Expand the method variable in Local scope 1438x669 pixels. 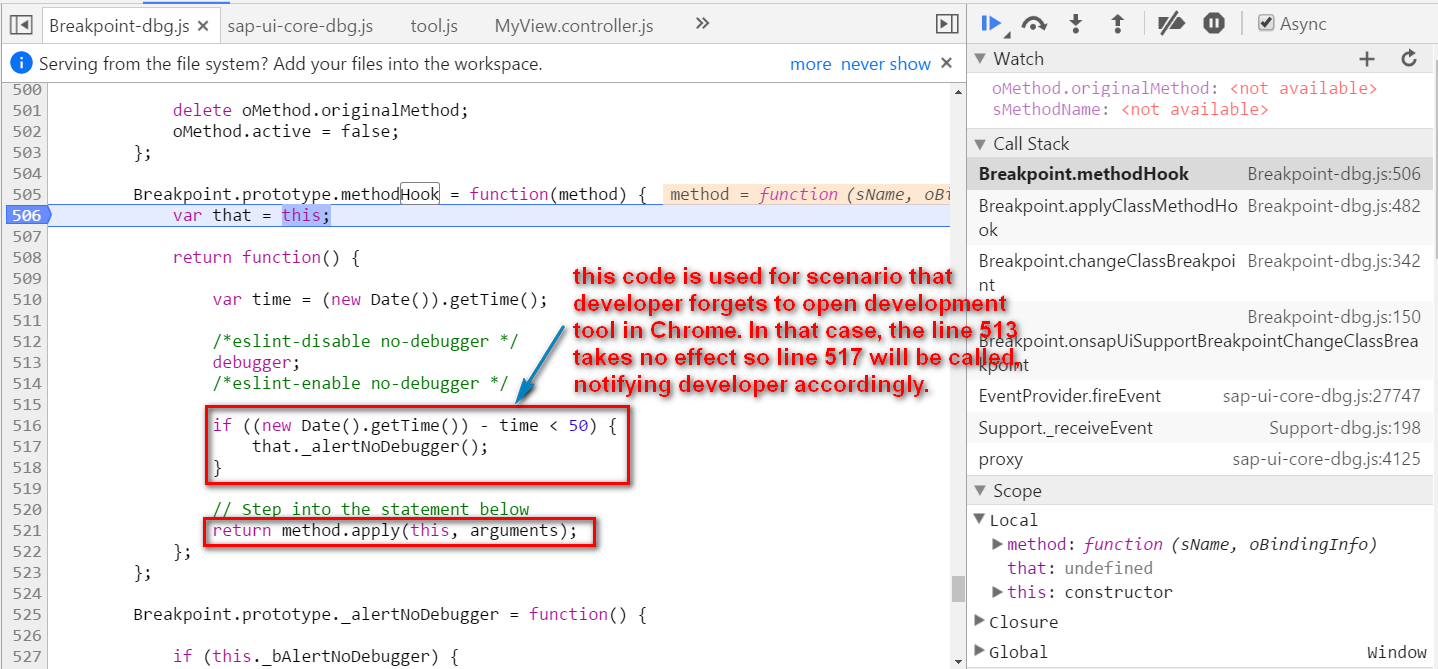(998, 545)
